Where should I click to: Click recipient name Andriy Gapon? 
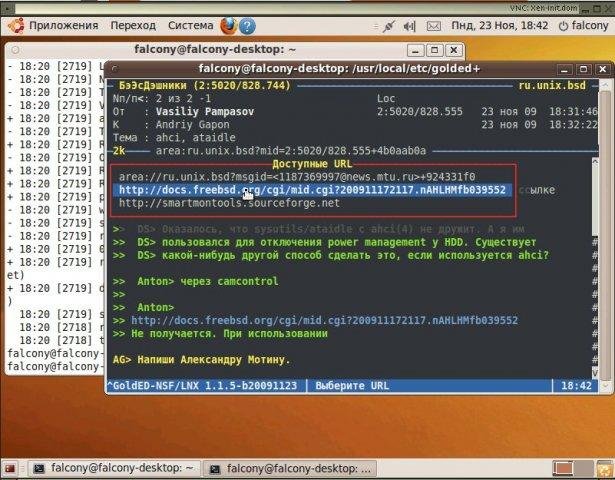pyautogui.click(x=193, y=125)
